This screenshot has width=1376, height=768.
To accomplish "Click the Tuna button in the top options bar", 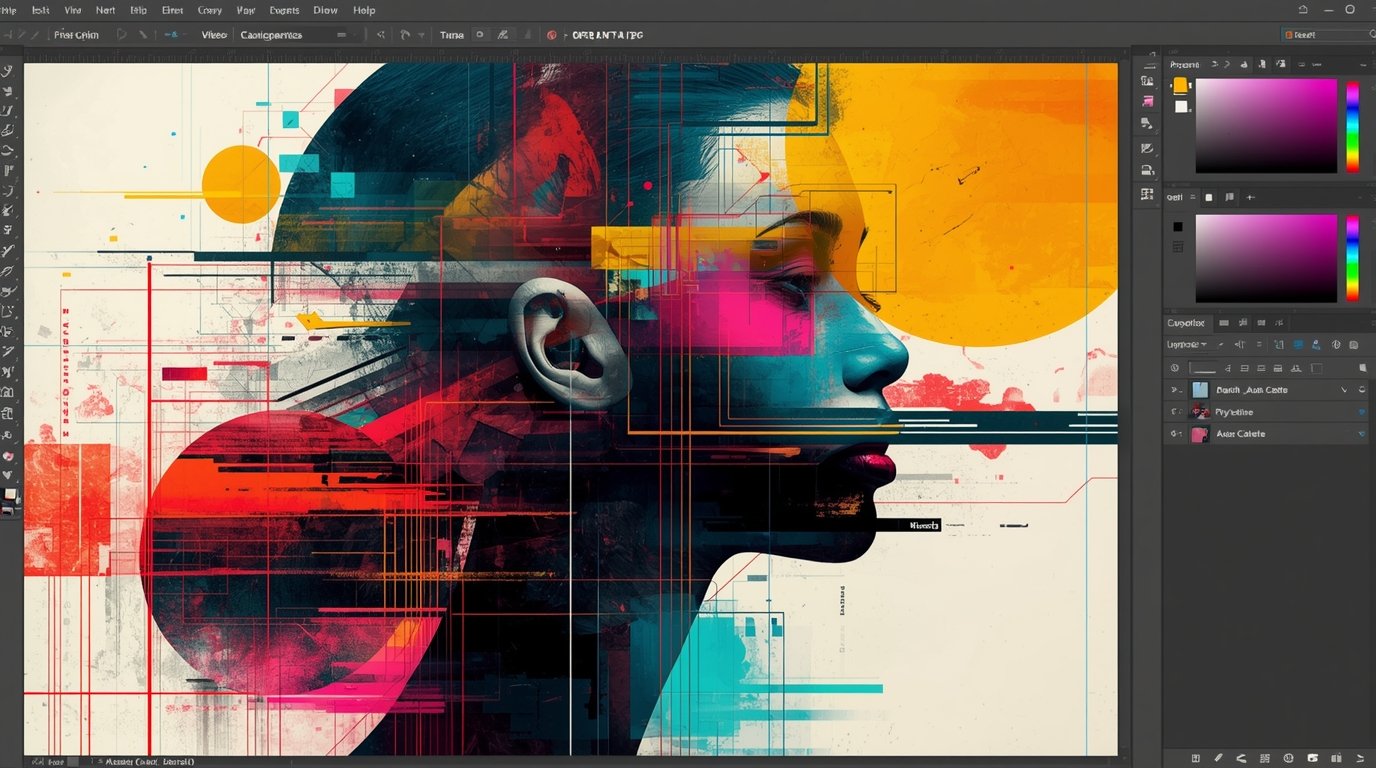I will tap(451, 34).
